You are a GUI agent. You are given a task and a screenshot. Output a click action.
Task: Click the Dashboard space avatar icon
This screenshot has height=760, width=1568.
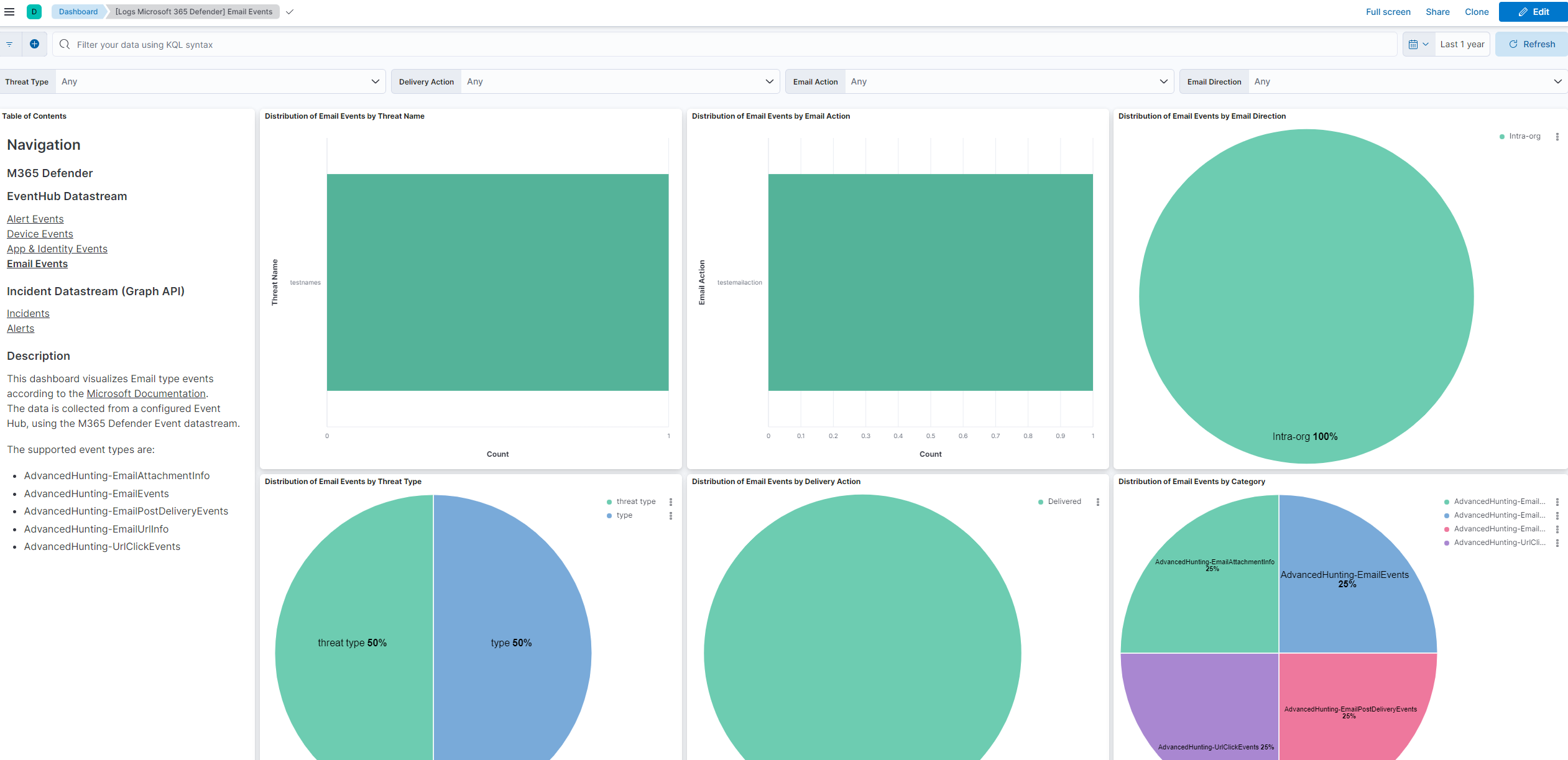pos(34,11)
